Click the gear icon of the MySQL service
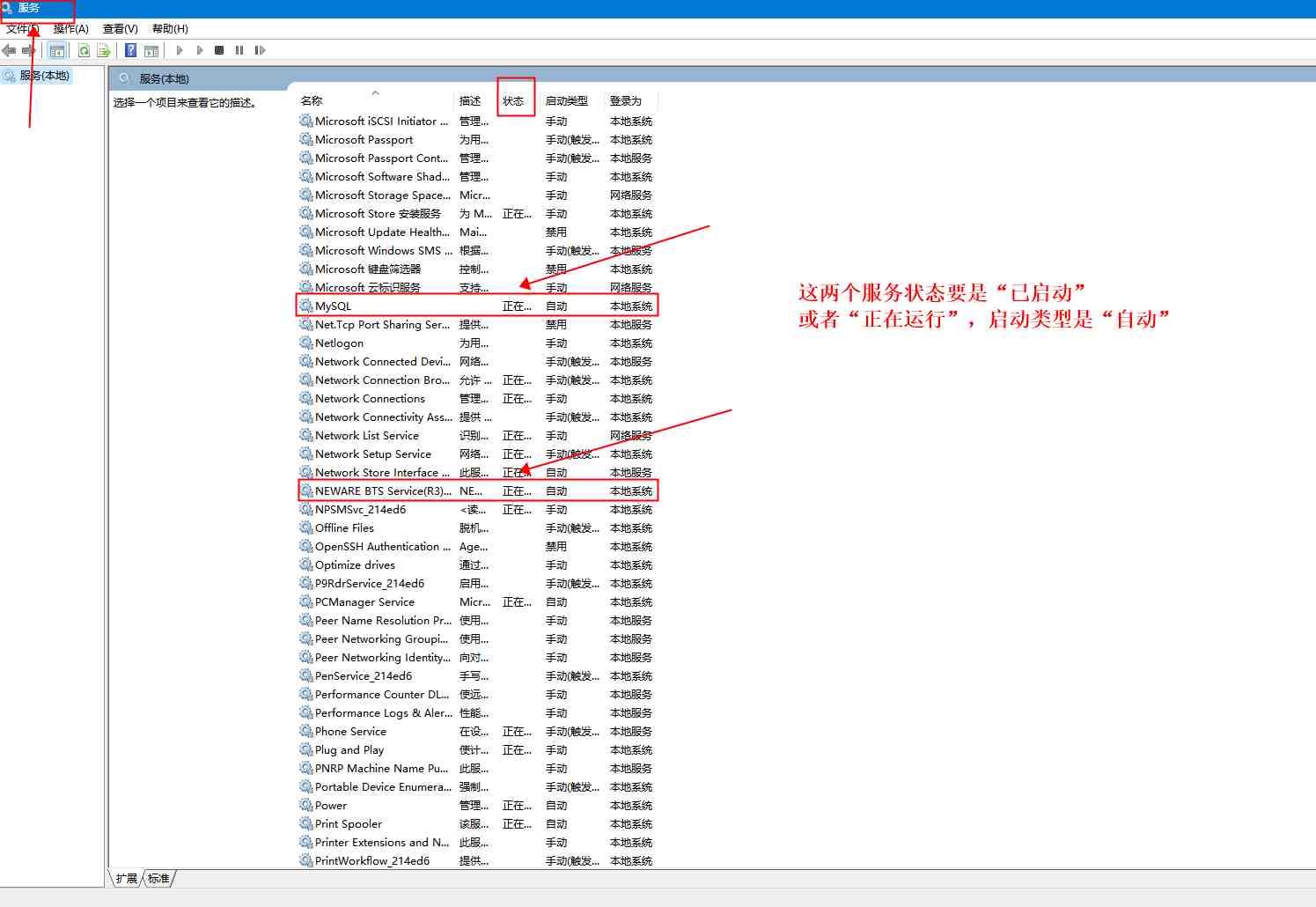Screen dimensions: 1316x907 pyautogui.click(x=306, y=306)
